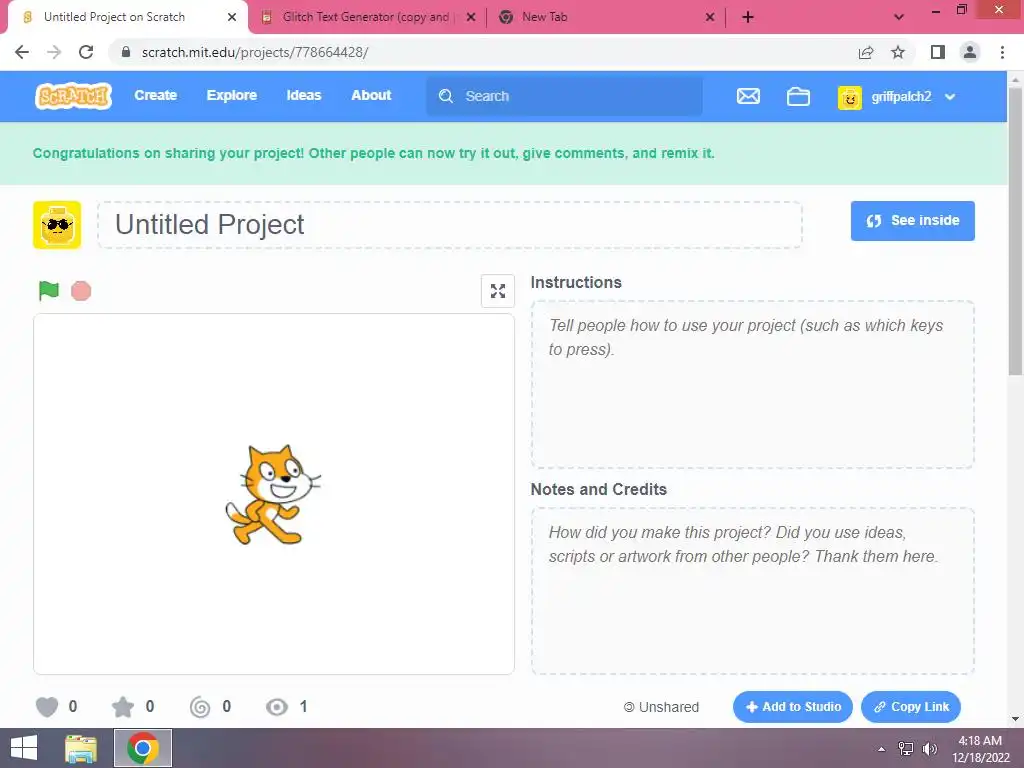Open My Stuff folder icon

click(798, 97)
